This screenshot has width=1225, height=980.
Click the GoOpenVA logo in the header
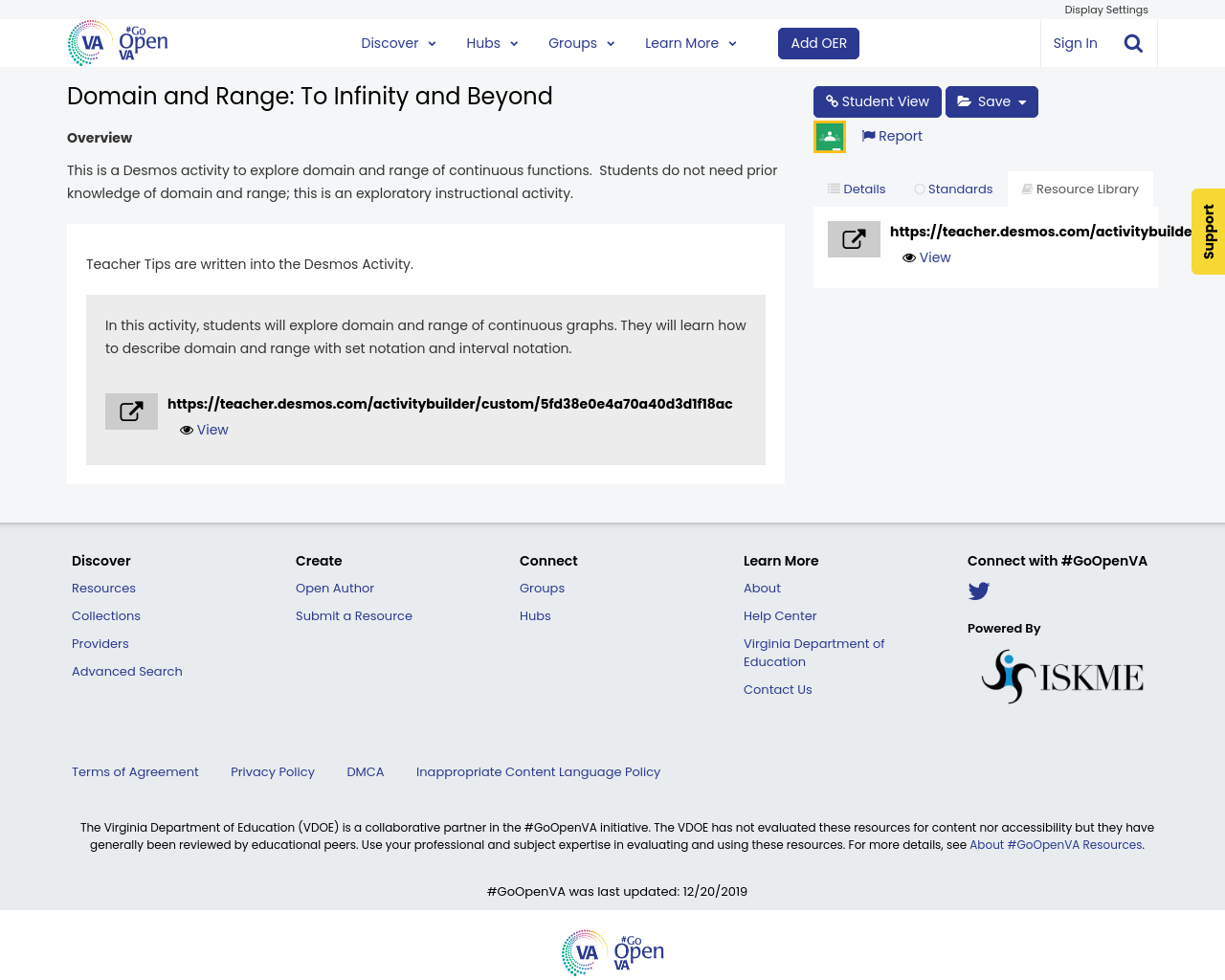(117, 42)
